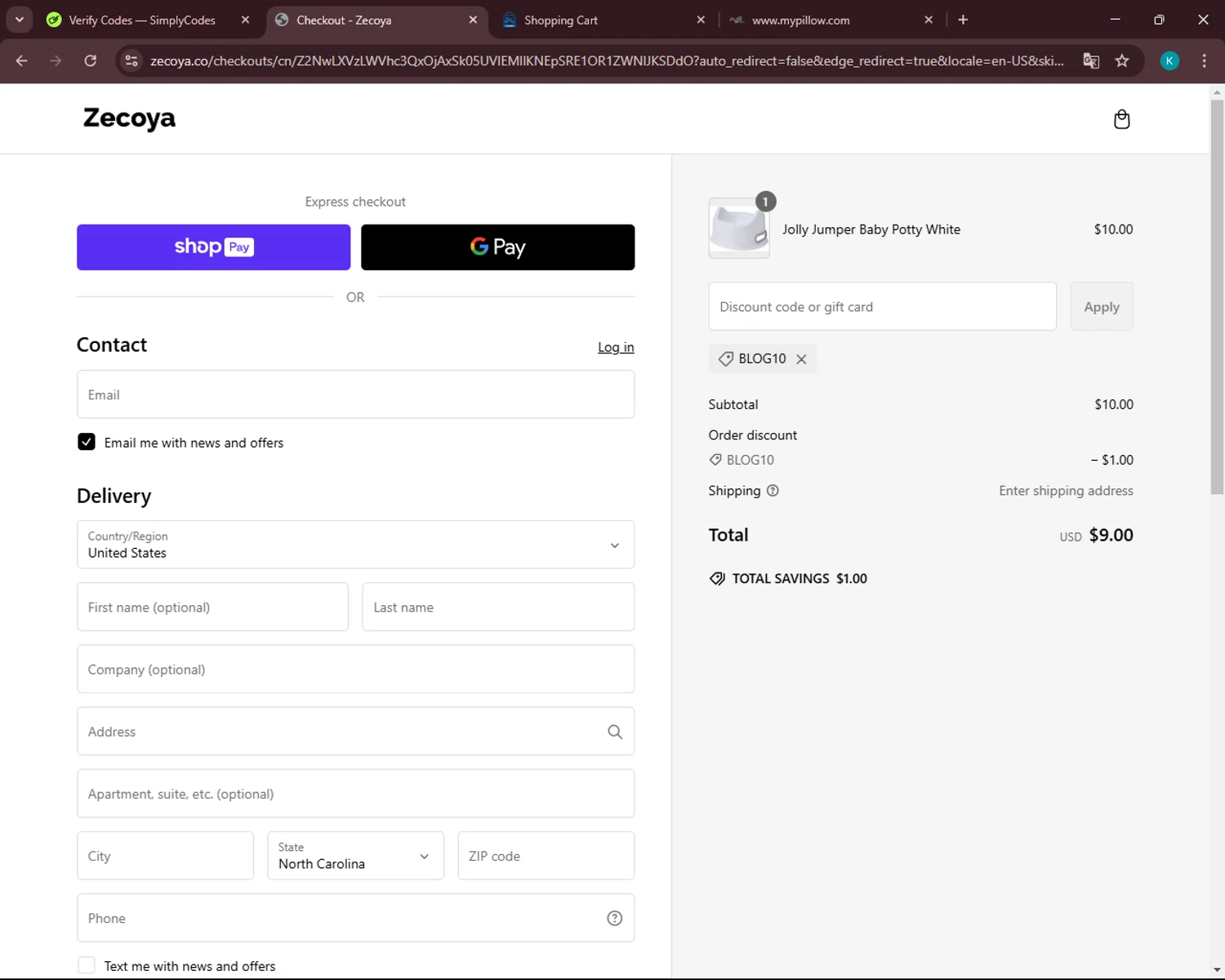Viewport: 1225px width, 980px height.
Task: Open the shopping bag cart icon
Action: click(x=1121, y=119)
